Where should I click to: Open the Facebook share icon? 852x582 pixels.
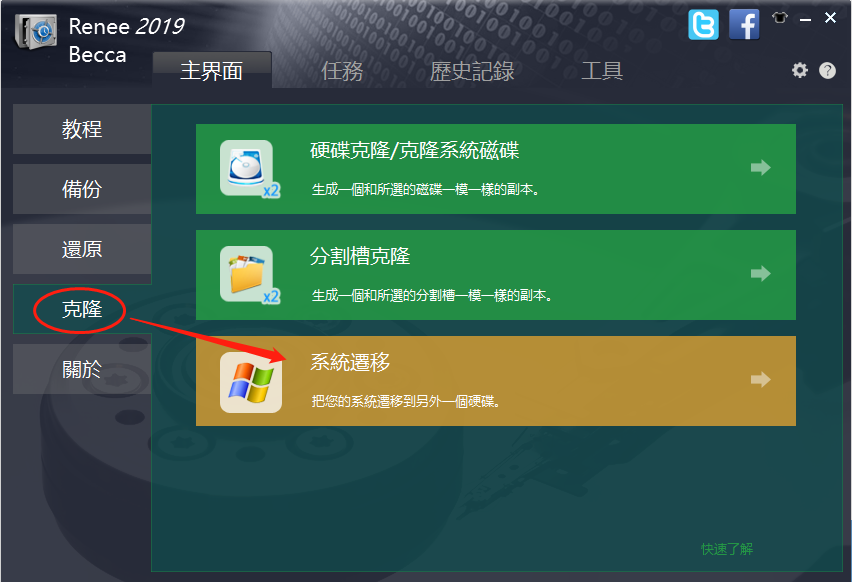tap(744, 25)
